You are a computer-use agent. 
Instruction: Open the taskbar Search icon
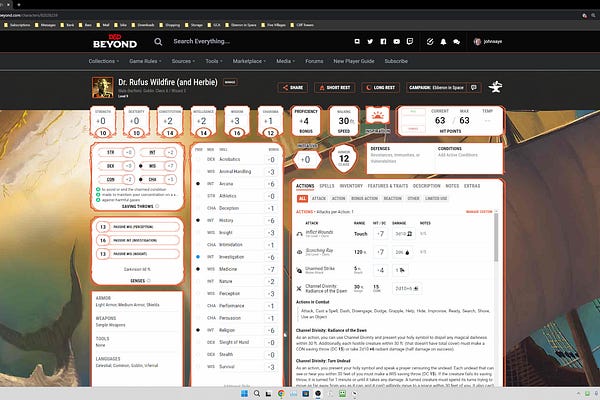pyautogui.click(x=257, y=393)
